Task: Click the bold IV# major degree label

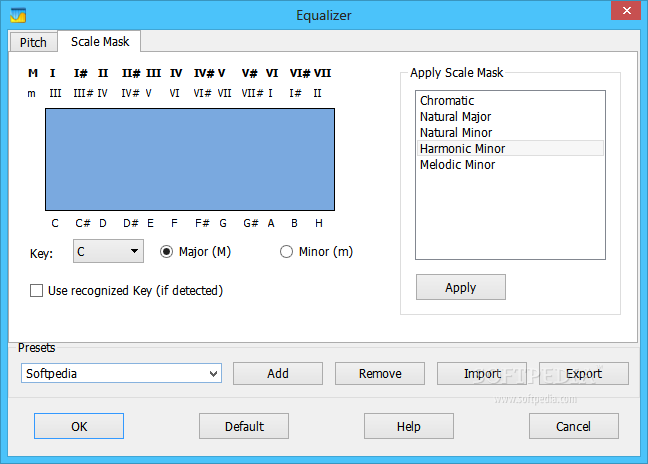Action: [204, 73]
